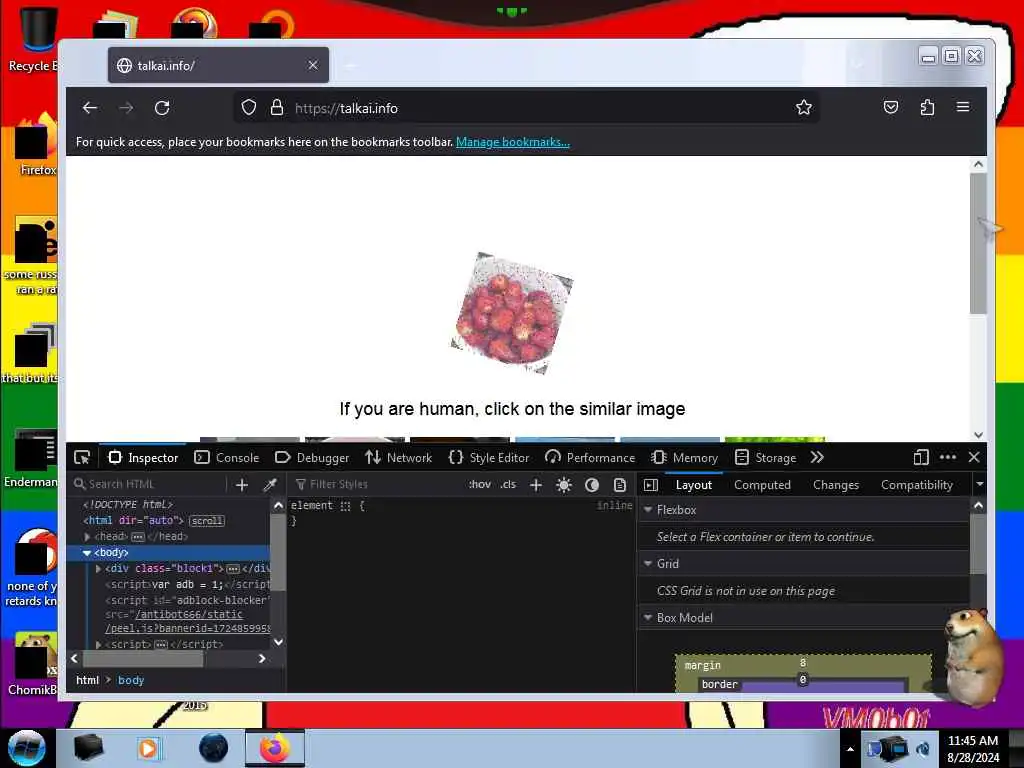Expand the last script node
The width and height of the screenshot is (1024, 768).
click(99, 644)
